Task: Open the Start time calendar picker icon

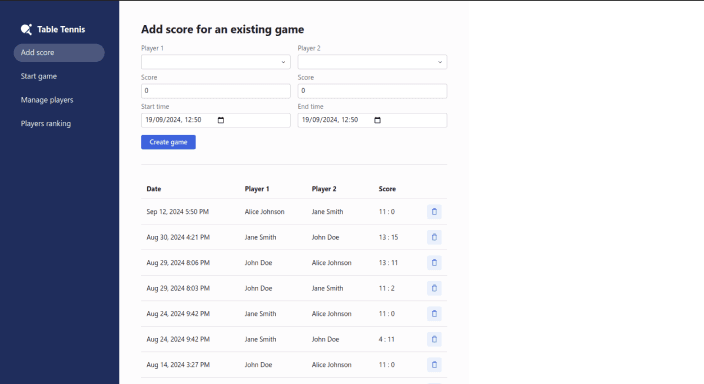Action: tap(221, 120)
